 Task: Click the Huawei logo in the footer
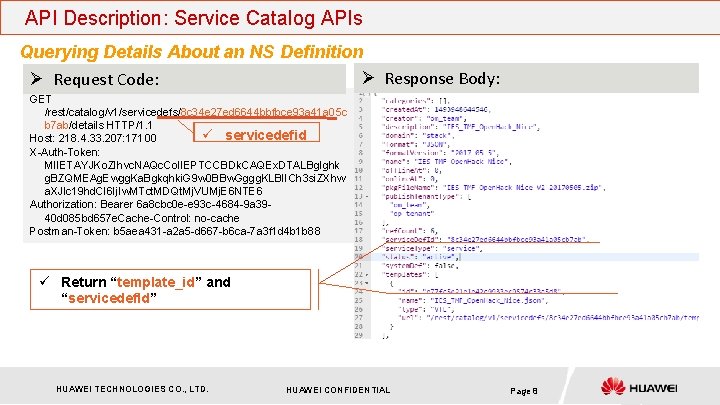point(639,387)
